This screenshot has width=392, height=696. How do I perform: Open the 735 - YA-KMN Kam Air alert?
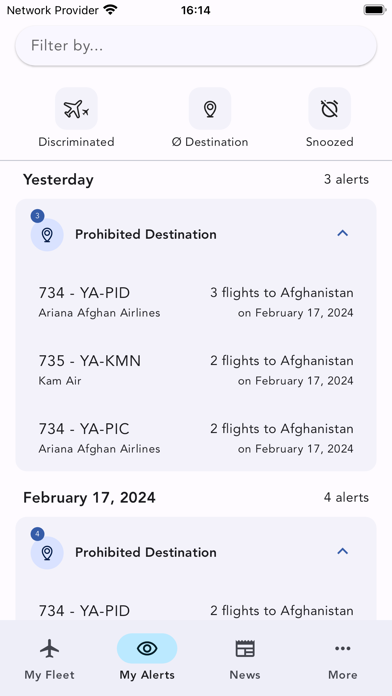click(x=196, y=370)
